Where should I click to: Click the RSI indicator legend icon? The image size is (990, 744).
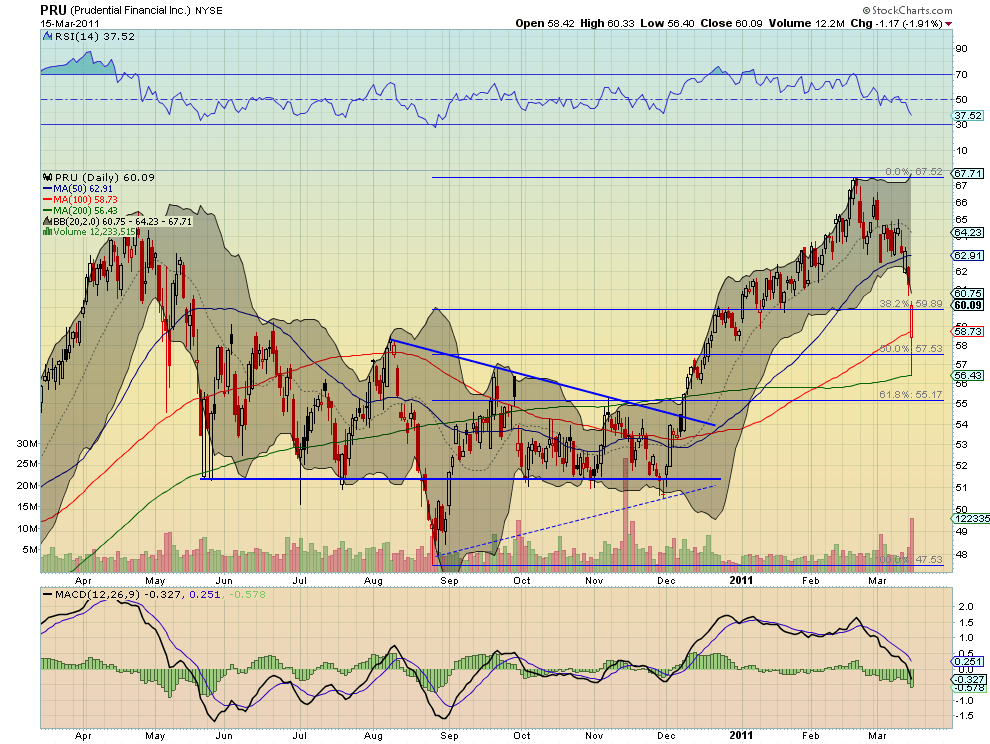47,37
